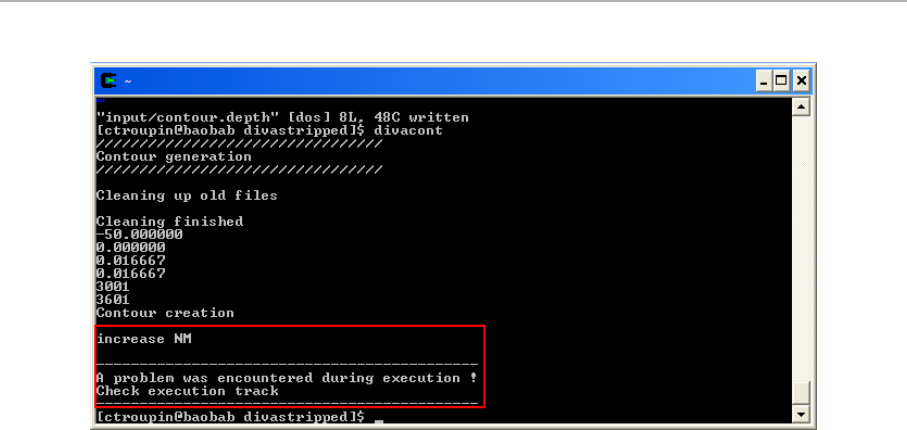Minimize the terminal window

coord(764,81)
